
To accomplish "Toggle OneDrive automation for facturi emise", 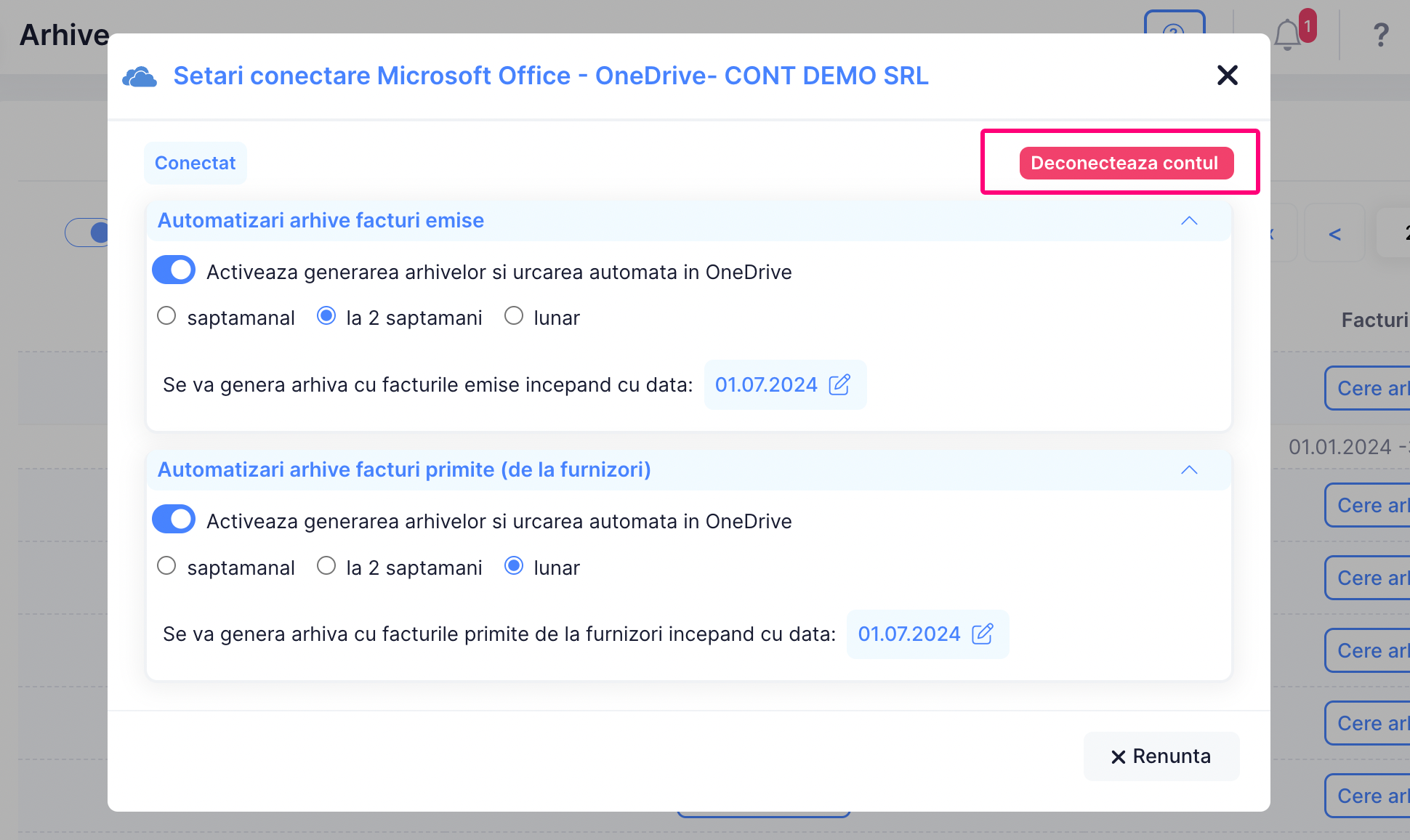I will tap(174, 270).
